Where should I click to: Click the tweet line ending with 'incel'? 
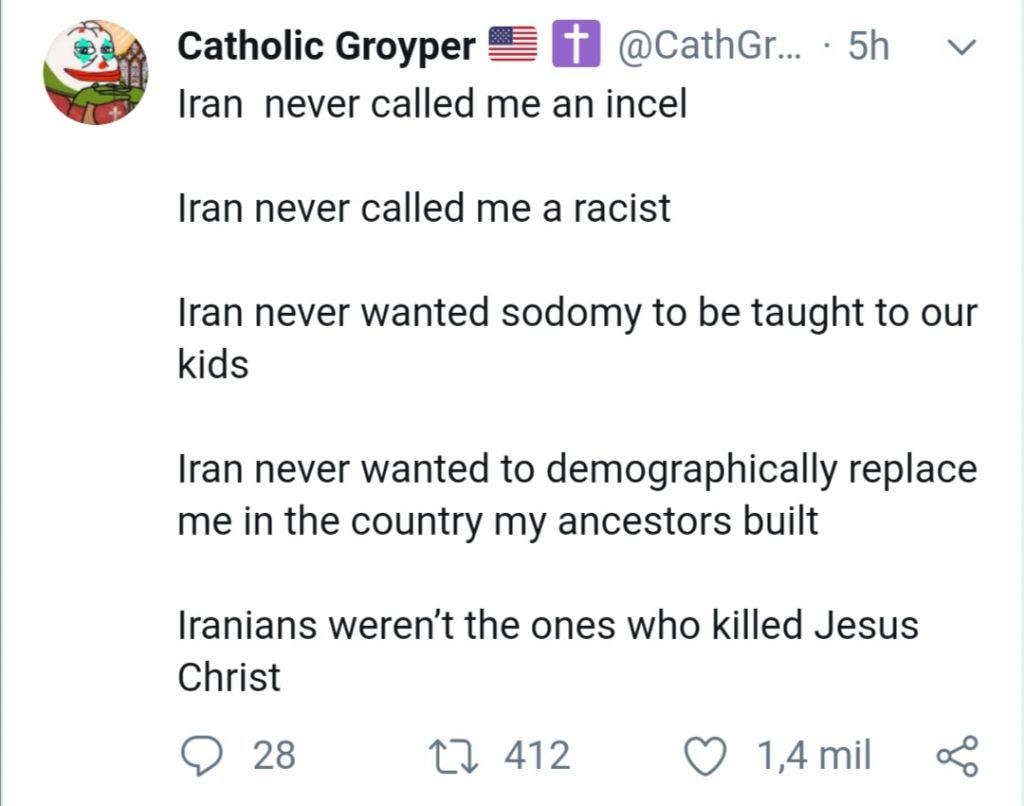tap(432, 104)
